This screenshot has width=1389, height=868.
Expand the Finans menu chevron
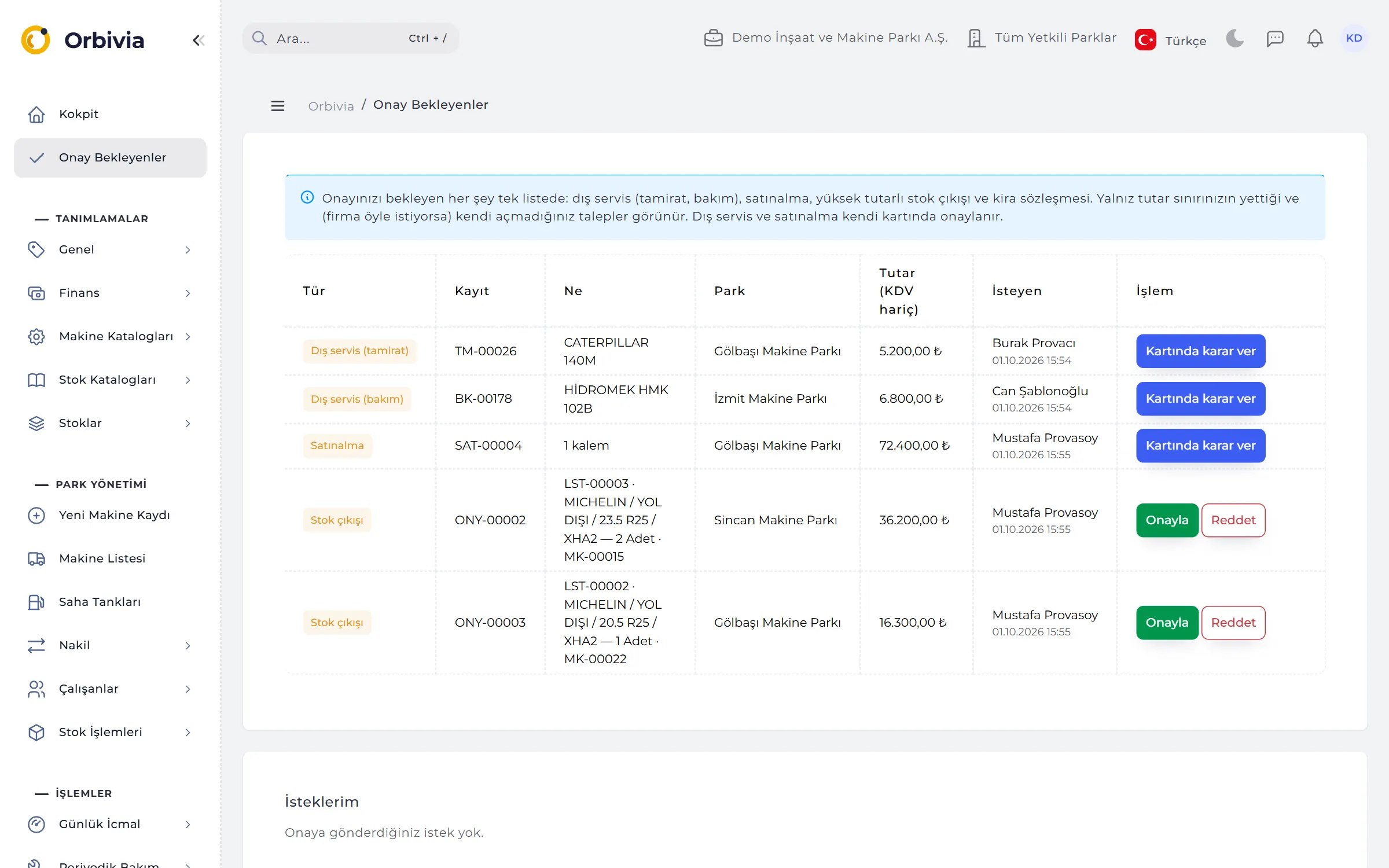188,293
